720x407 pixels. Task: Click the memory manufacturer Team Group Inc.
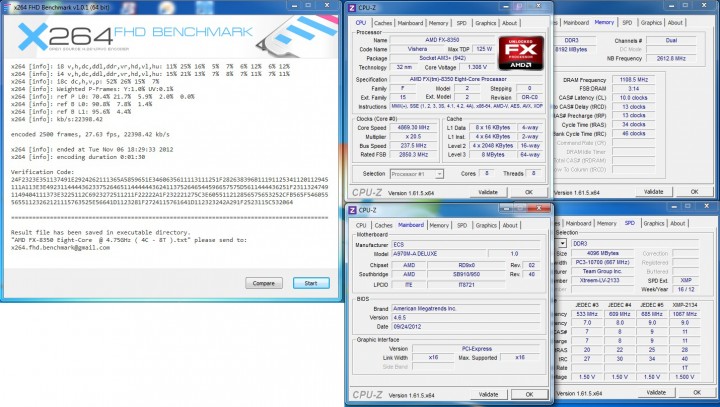click(x=602, y=271)
